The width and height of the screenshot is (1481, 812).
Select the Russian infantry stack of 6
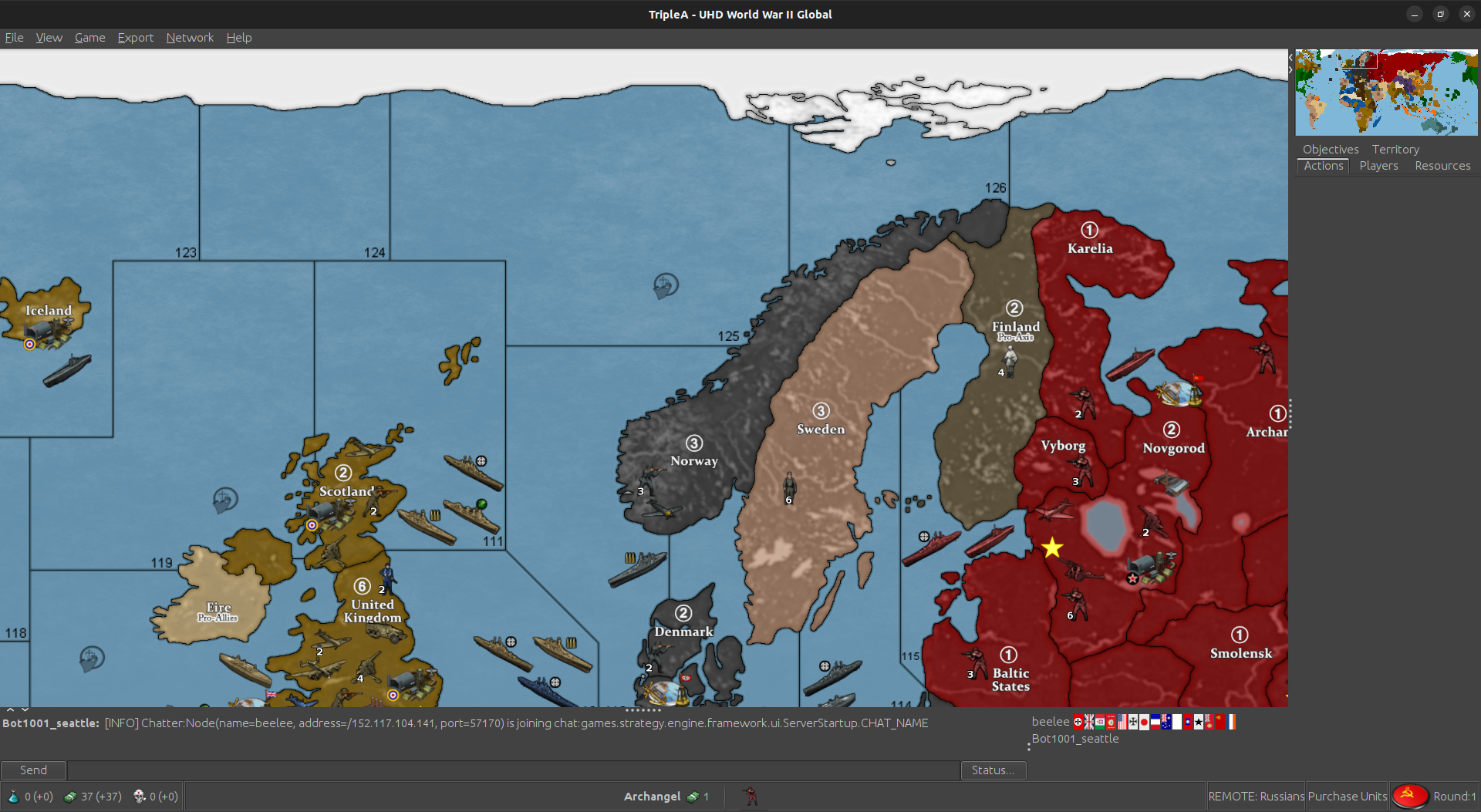point(1074,605)
